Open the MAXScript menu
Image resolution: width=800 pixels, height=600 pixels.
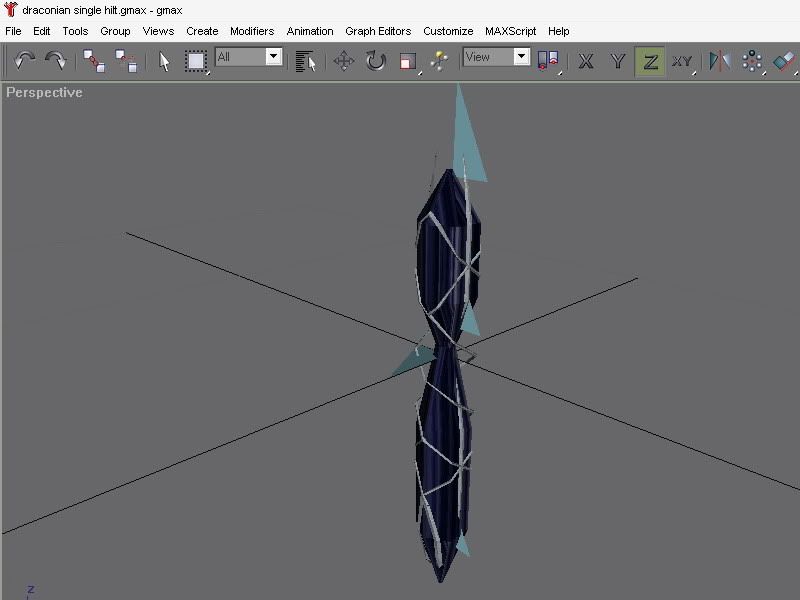click(x=510, y=31)
